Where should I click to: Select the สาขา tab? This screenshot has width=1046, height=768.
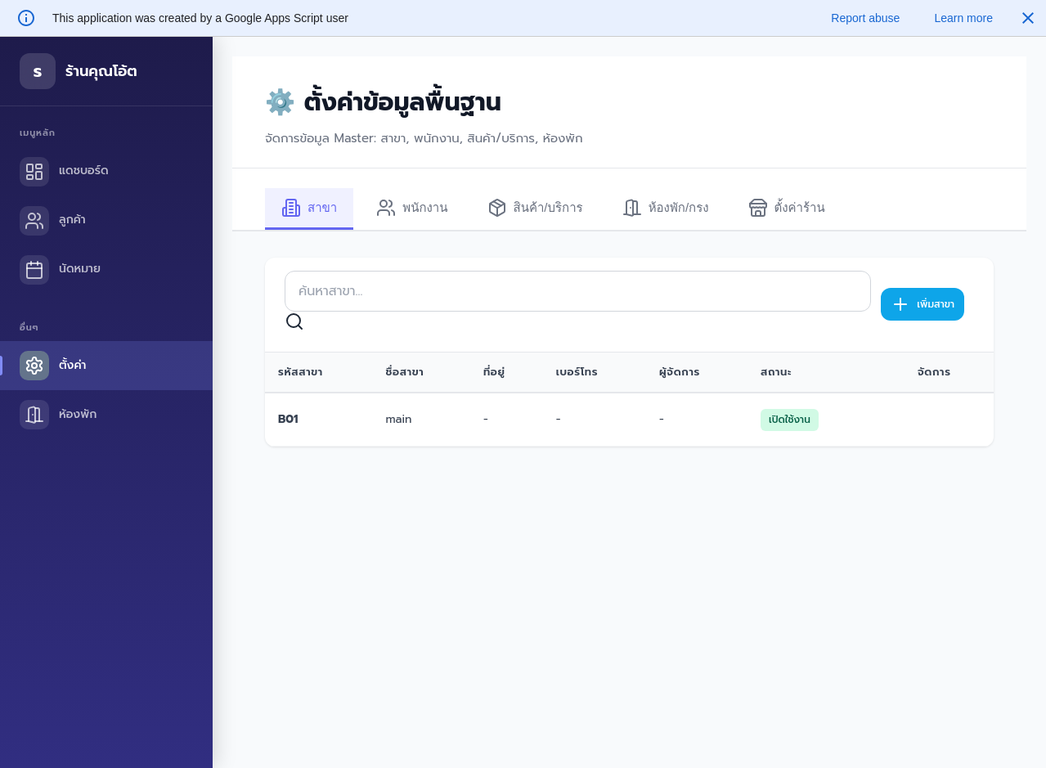pos(309,207)
